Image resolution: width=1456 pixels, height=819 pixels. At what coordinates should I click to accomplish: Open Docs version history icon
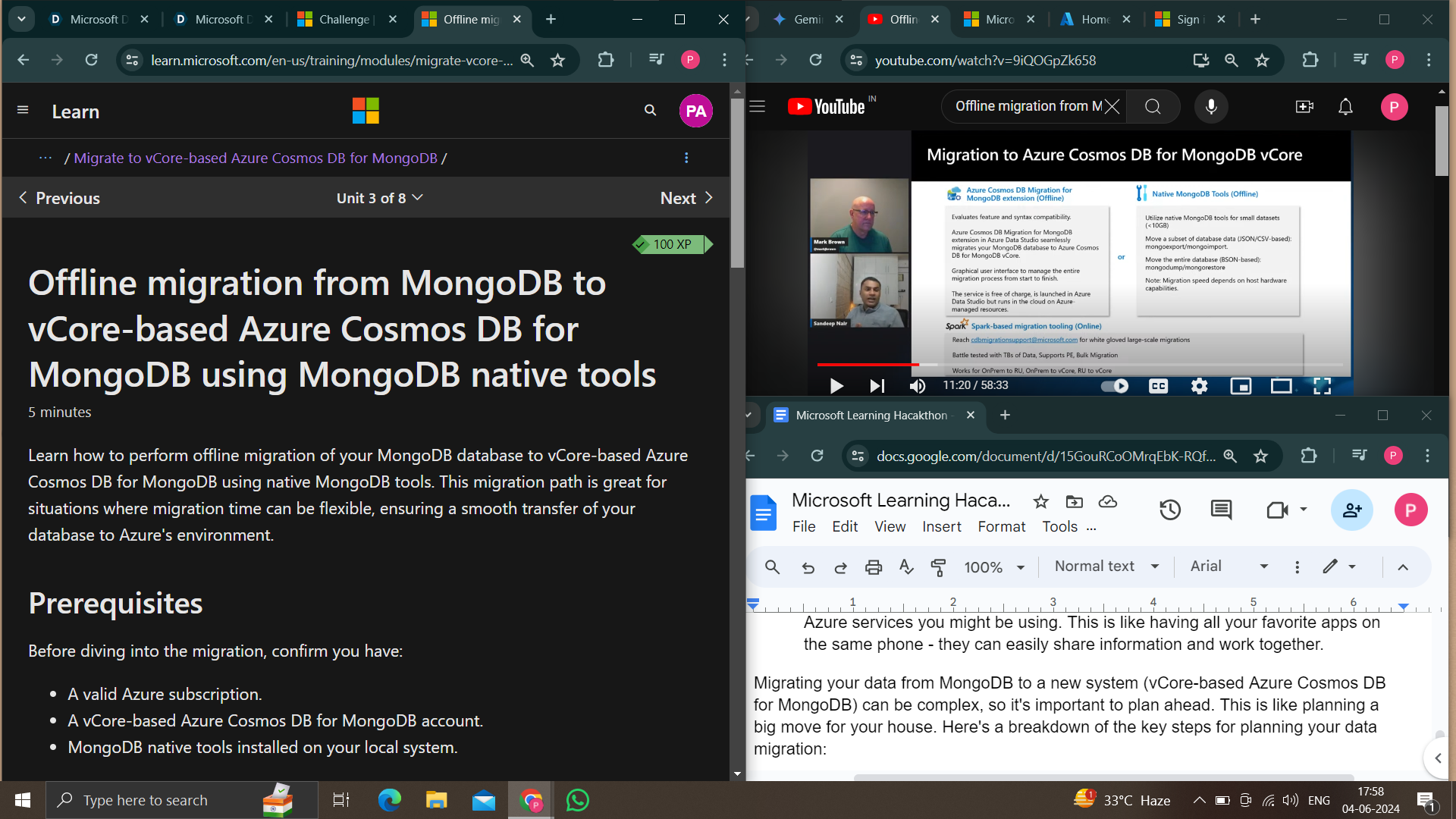point(1170,510)
